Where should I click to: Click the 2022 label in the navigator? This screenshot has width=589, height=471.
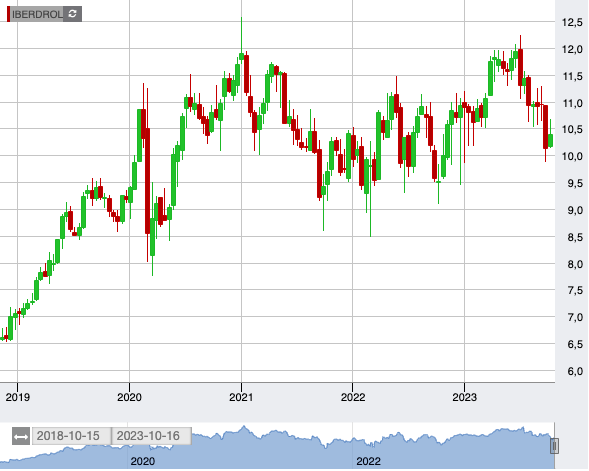coord(368,462)
